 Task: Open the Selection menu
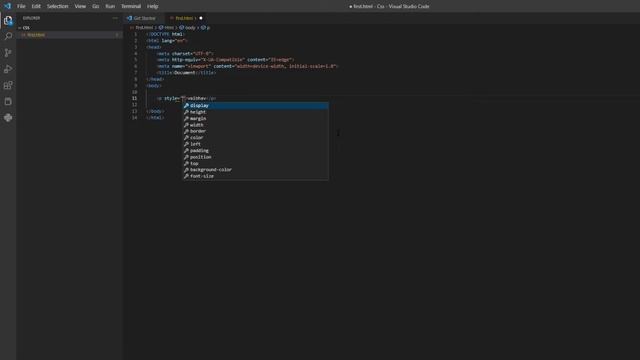tap(58, 6)
